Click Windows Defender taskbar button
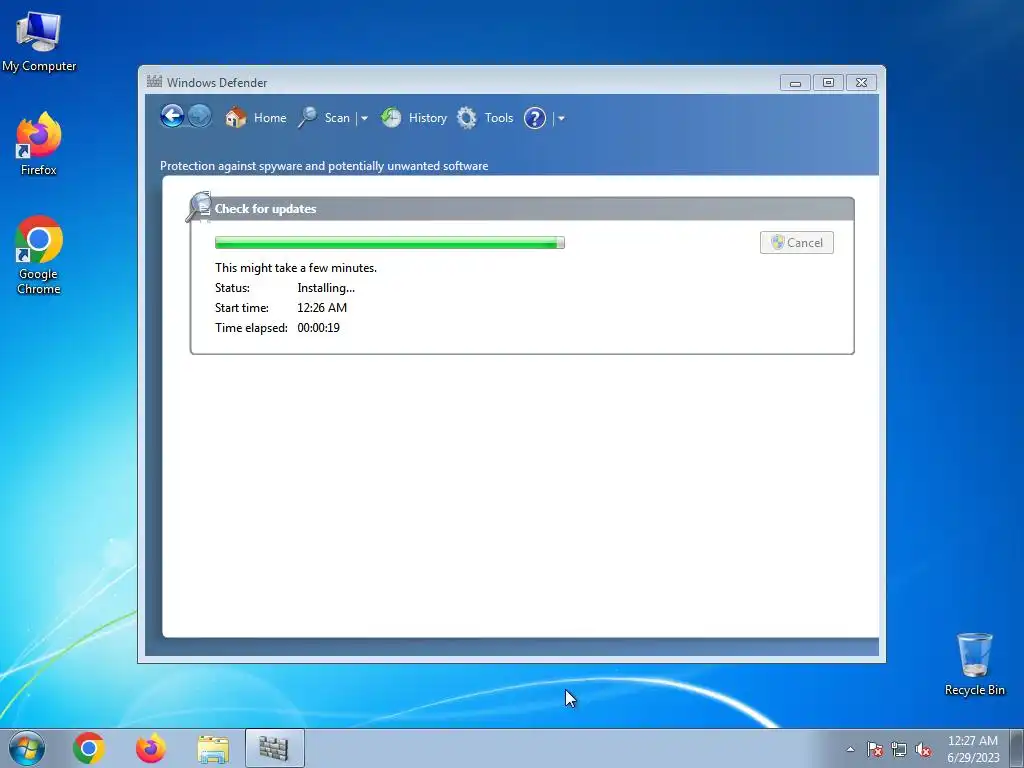 tap(274, 748)
